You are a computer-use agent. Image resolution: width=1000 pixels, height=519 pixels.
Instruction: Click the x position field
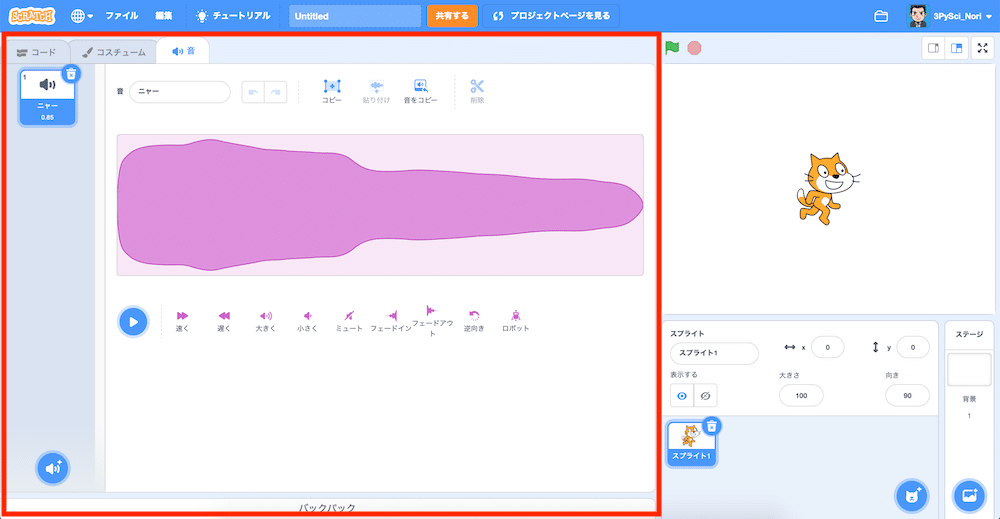tap(828, 347)
